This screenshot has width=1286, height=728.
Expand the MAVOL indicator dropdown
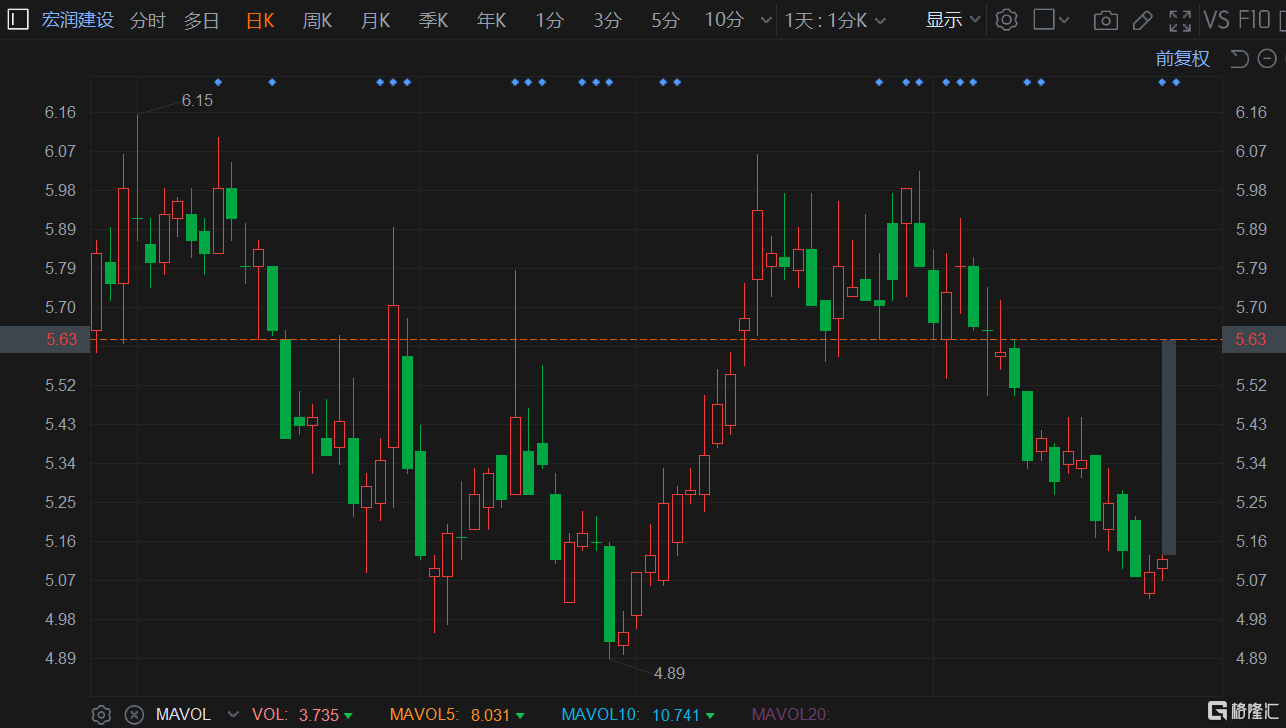(x=234, y=714)
